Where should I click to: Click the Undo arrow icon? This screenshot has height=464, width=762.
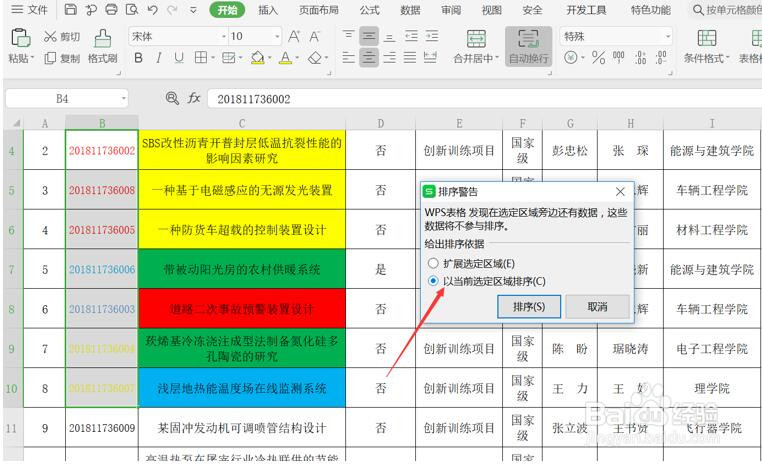(x=153, y=9)
